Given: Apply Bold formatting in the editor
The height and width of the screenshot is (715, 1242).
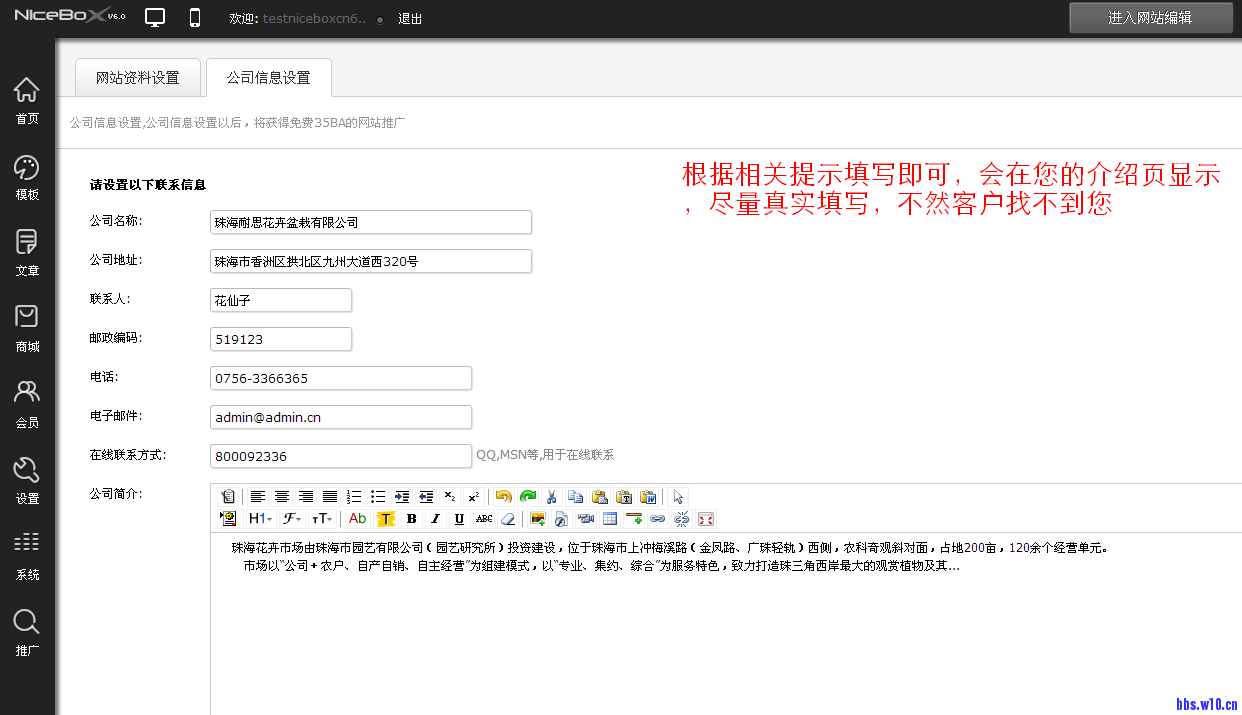Looking at the screenshot, I should click(x=411, y=519).
